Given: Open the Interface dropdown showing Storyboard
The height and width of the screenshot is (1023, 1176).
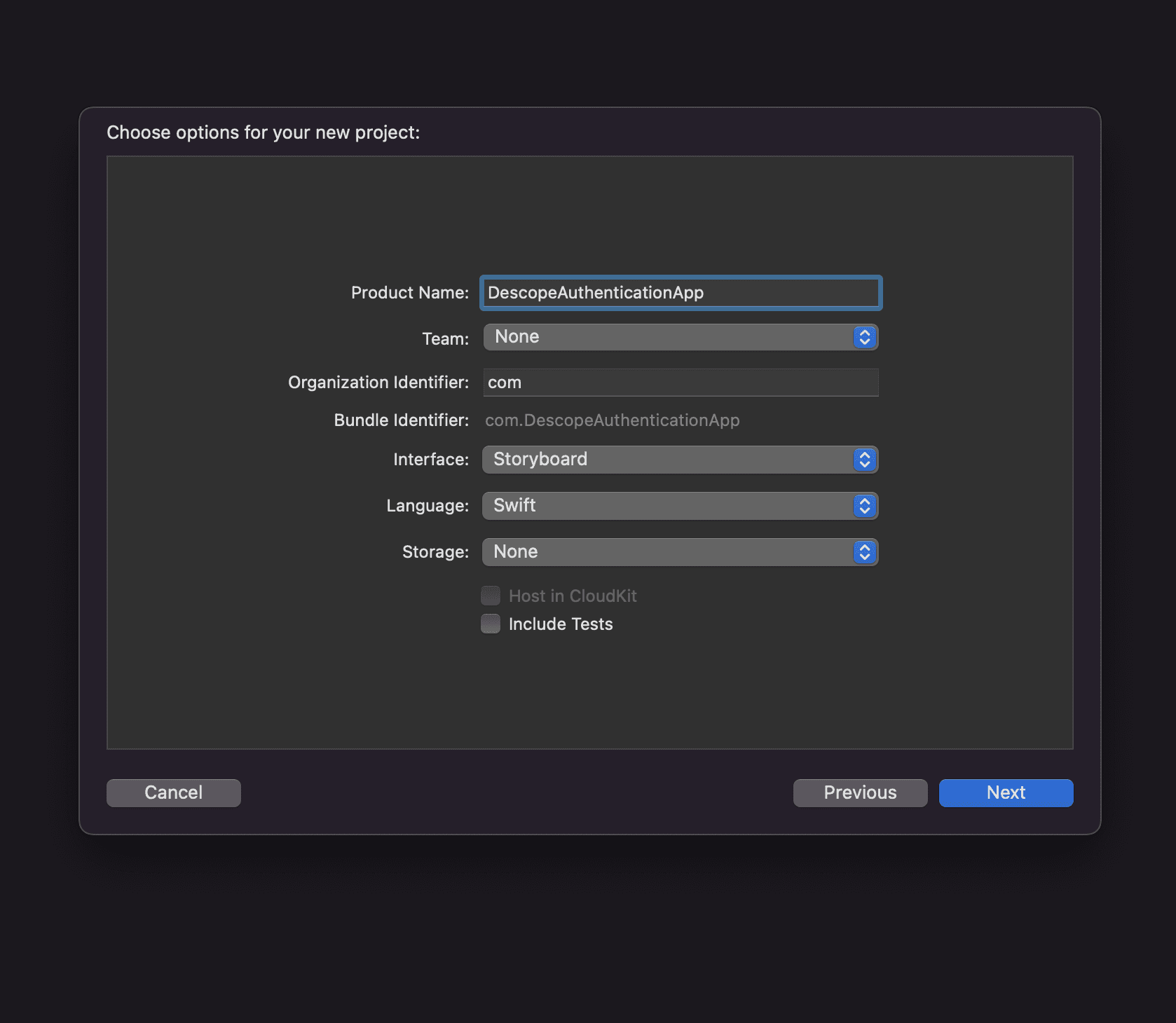Looking at the screenshot, I should [x=679, y=460].
